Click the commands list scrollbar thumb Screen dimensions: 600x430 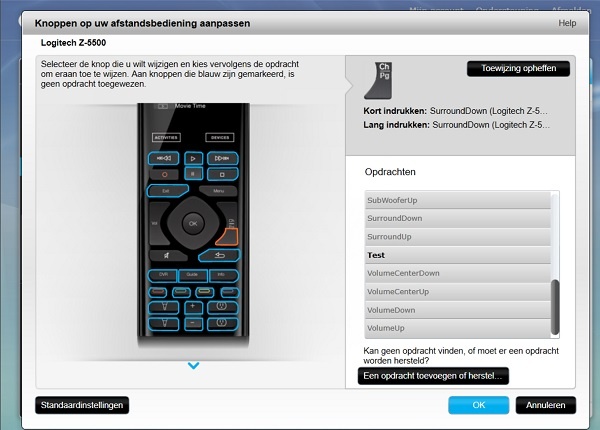555,307
